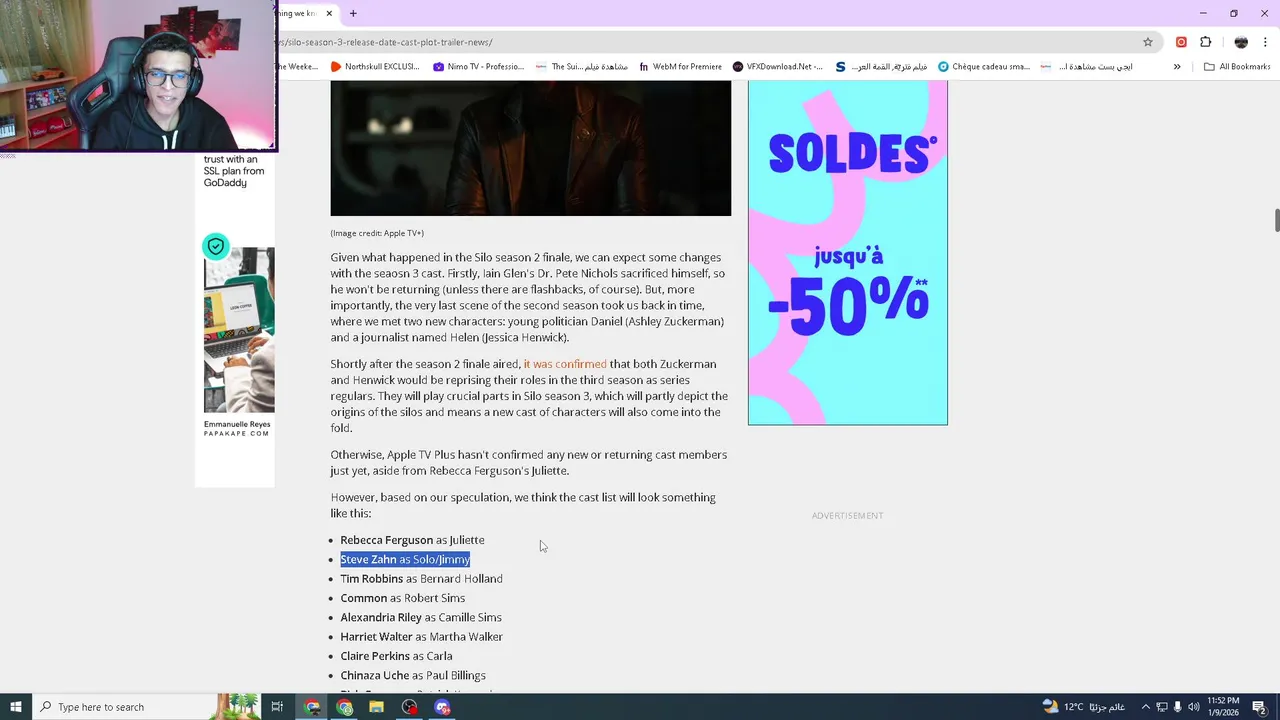This screenshot has width=1280, height=720.
Task: Open 'it was confirmed' article link
Action: (x=565, y=364)
